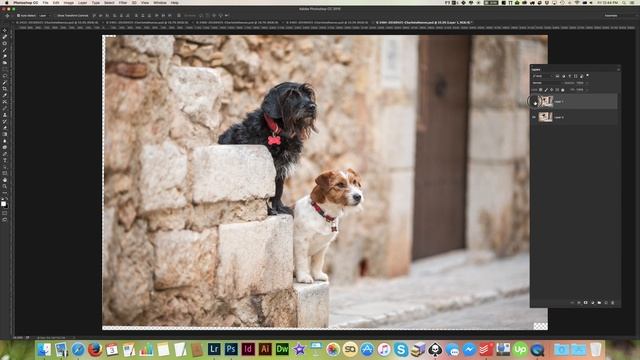Lock image pixels with brush icon

(546, 90)
